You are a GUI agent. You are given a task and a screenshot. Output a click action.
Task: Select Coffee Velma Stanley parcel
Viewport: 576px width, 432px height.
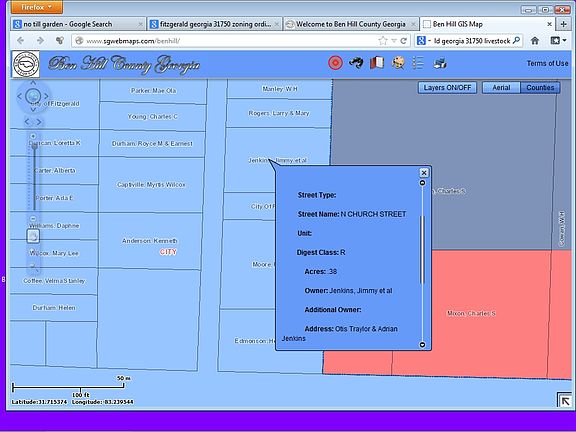(x=54, y=281)
